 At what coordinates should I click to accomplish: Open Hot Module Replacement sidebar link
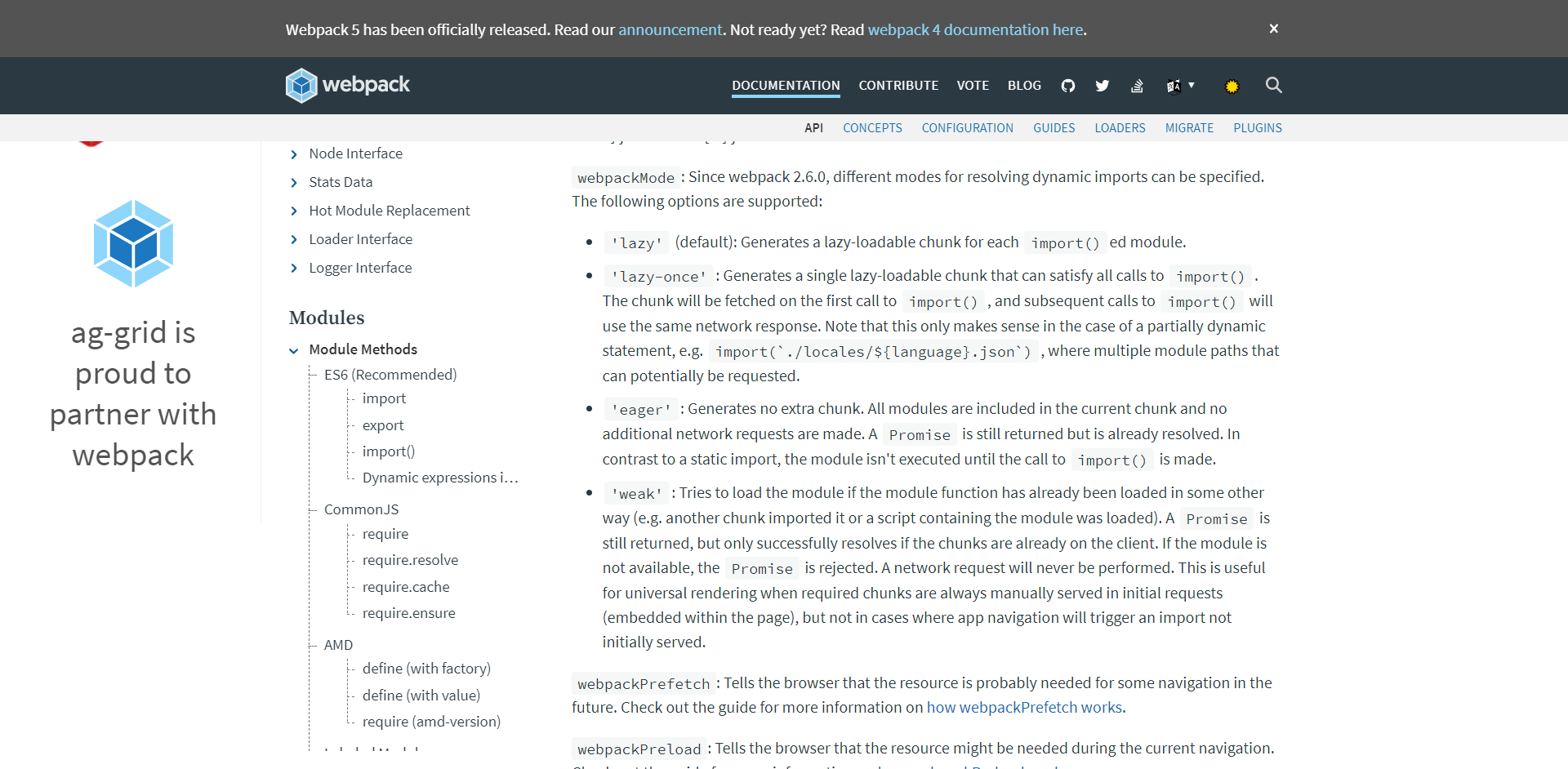pos(390,211)
